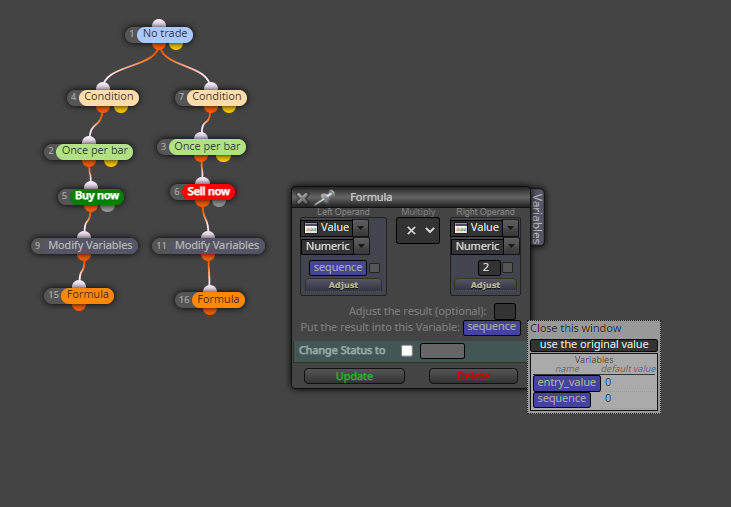
Task: Toggle checkbox beside Right Operand value 2
Action: click(x=508, y=267)
